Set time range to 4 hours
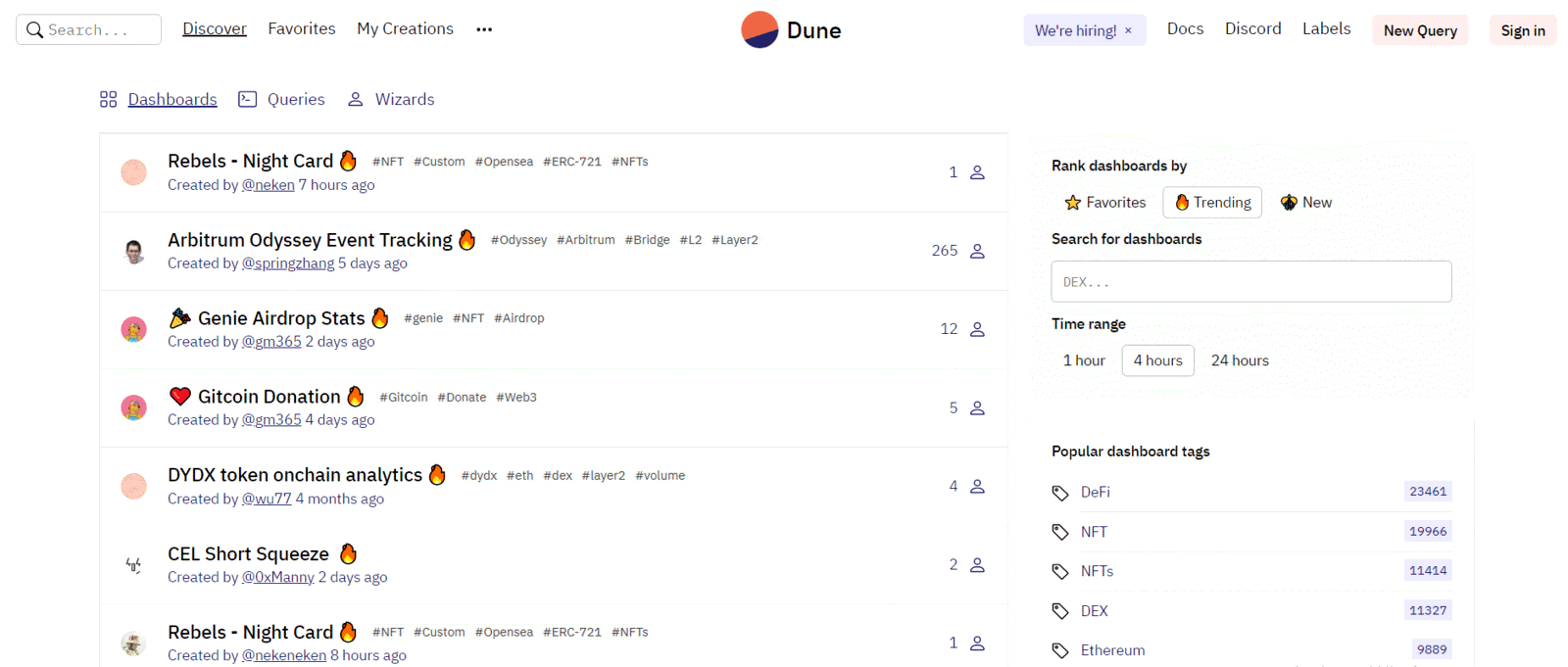1568x667 pixels. 1157,360
